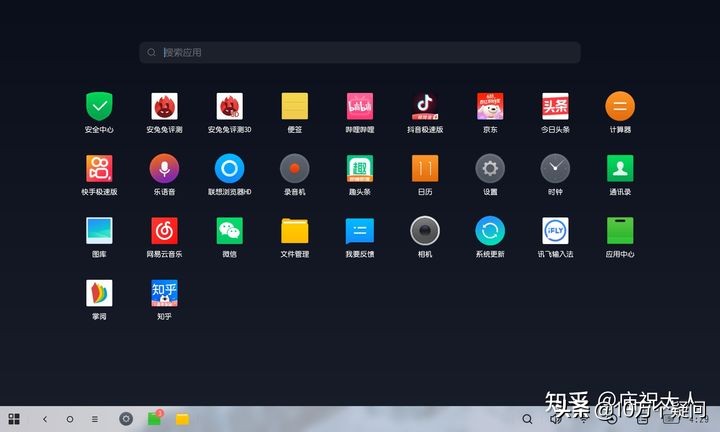The width and height of the screenshot is (720, 432).
Task: Launch the 相机 camera app
Action: [x=425, y=230]
